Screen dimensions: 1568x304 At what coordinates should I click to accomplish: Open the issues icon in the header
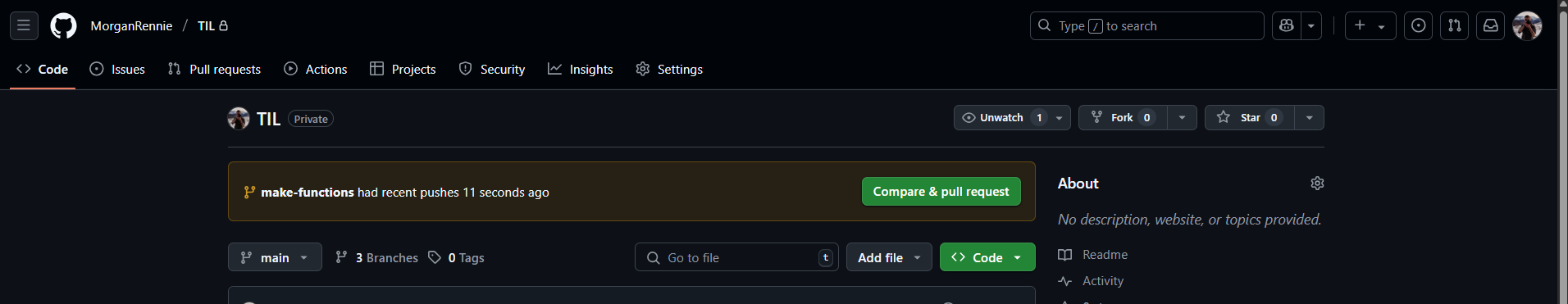pyautogui.click(x=1419, y=25)
